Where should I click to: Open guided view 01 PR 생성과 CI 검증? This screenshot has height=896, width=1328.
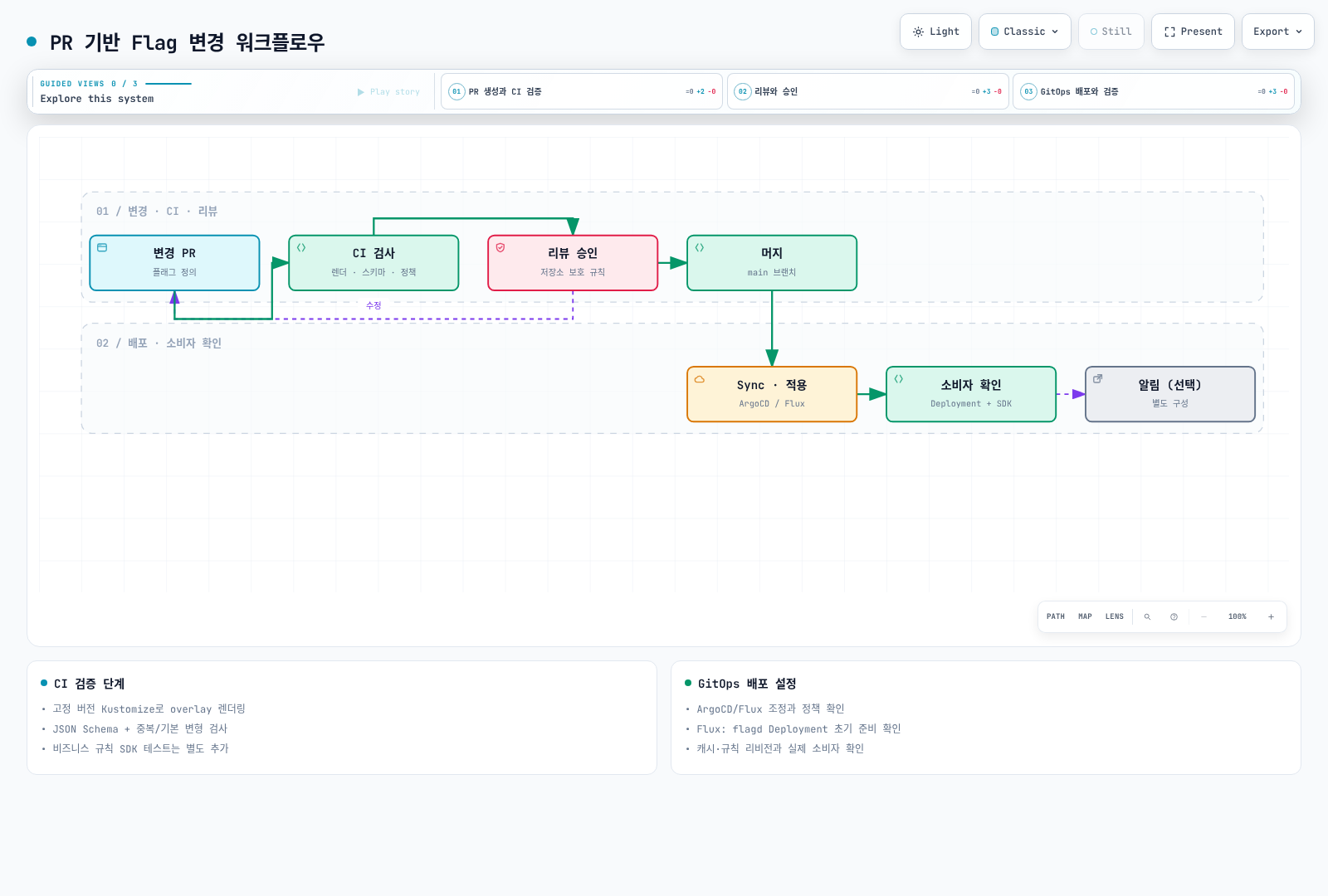pos(582,91)
